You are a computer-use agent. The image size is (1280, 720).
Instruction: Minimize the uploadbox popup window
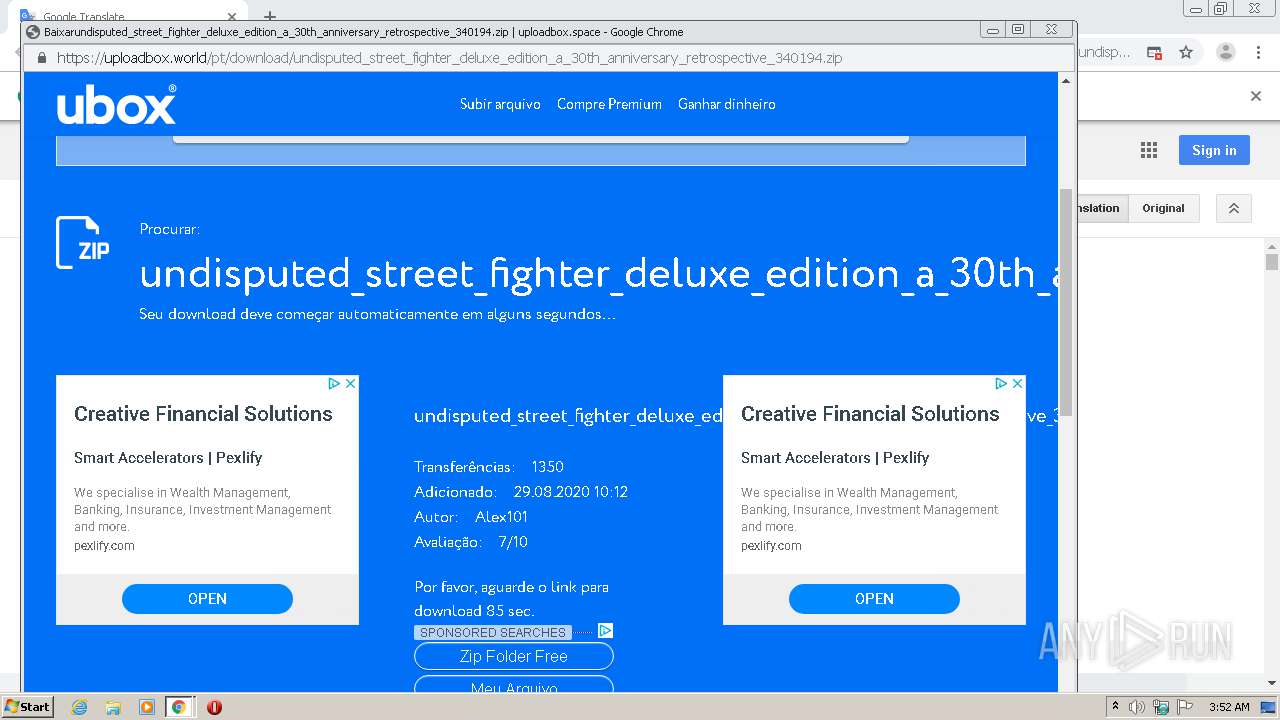pos(992,30)
